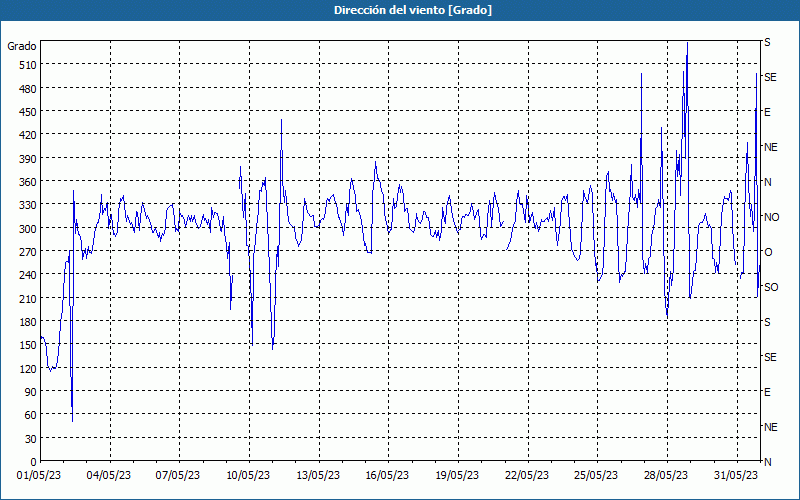Click the 30 y-axis value
The image size is (800, 500).
[31, 439]
